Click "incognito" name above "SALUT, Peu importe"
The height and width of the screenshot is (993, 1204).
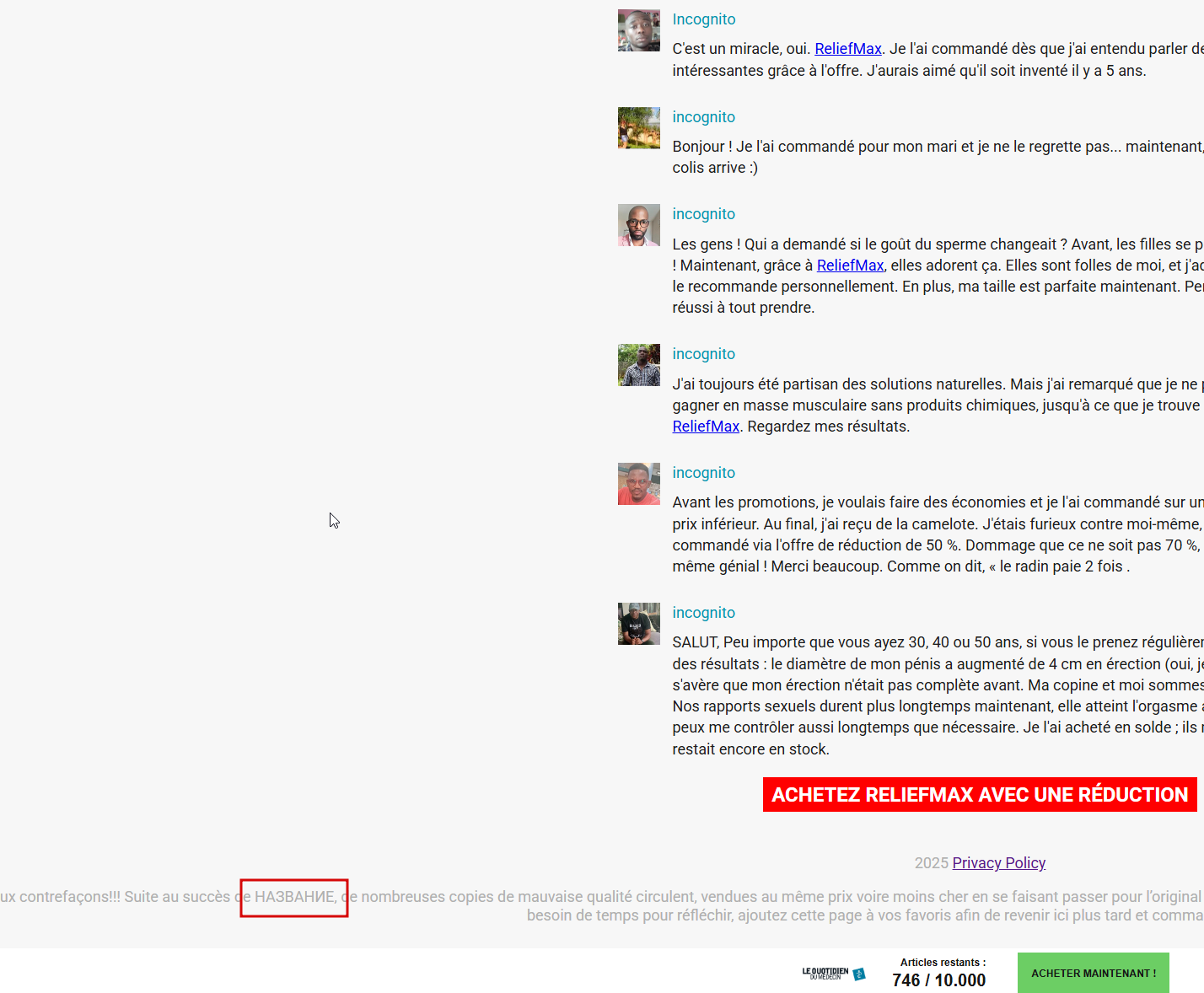click(703, 613)
